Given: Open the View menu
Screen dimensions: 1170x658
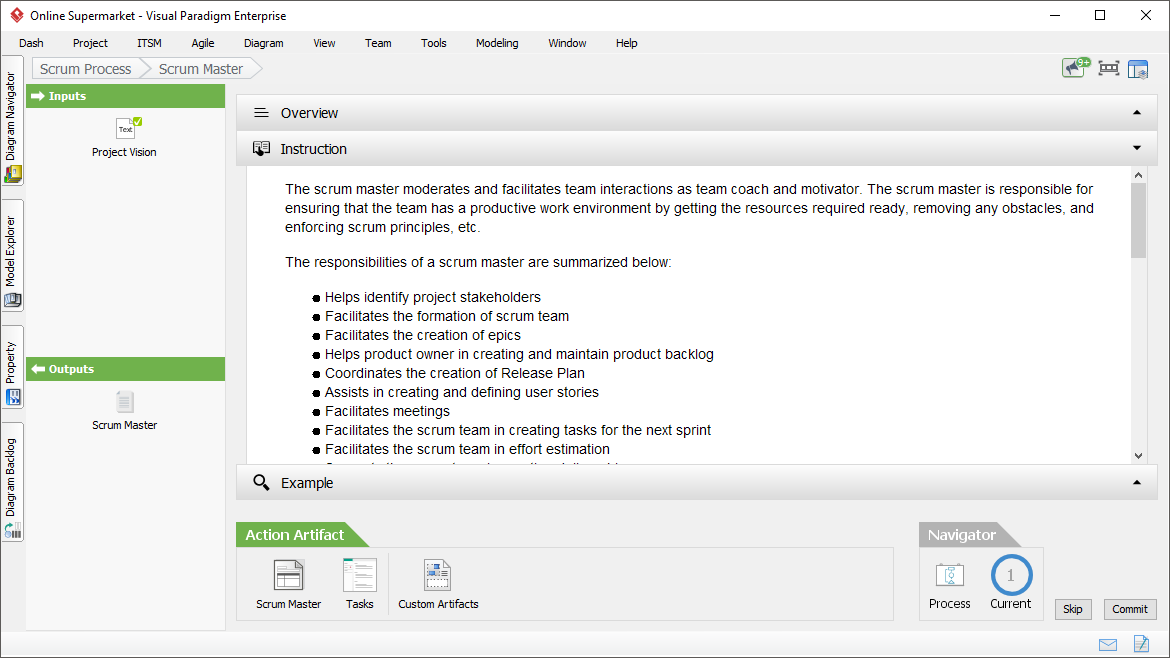Looking at the screenshot, I should (x=324, y=43).
